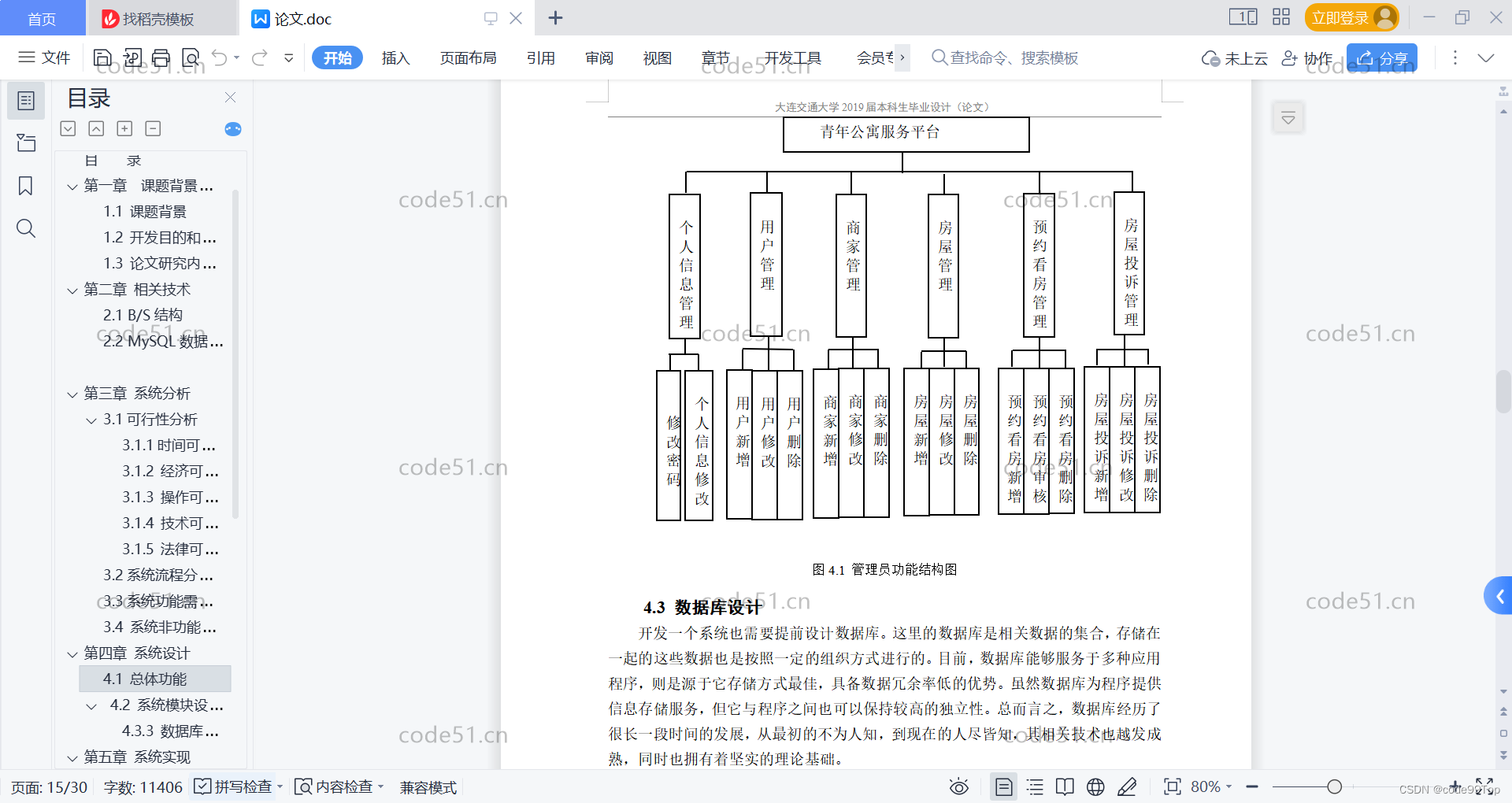This screenshot has height=803, width=1512.
Task: Undo the last action
Action: 220,57
